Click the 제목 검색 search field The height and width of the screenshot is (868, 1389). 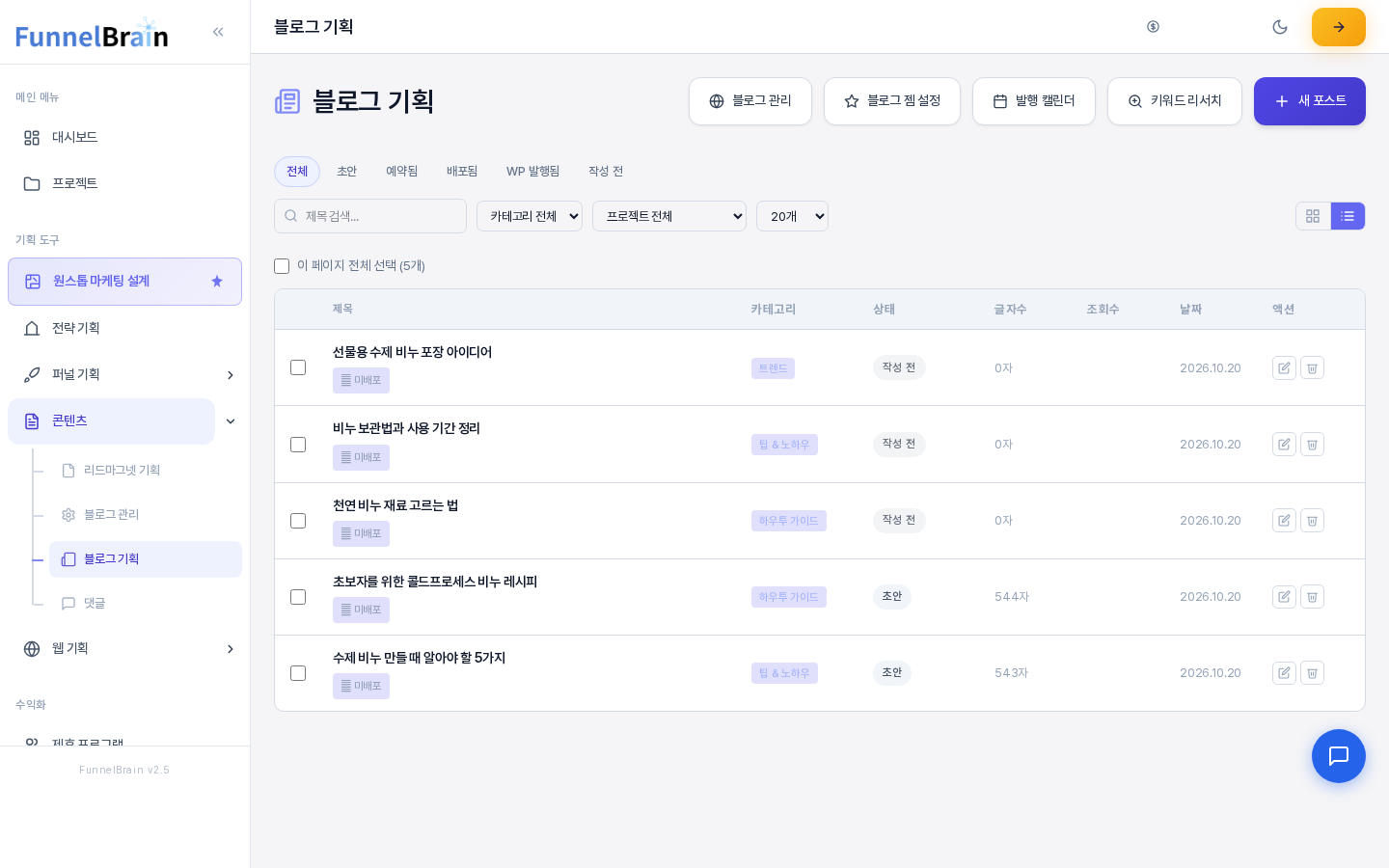(370, 216)
